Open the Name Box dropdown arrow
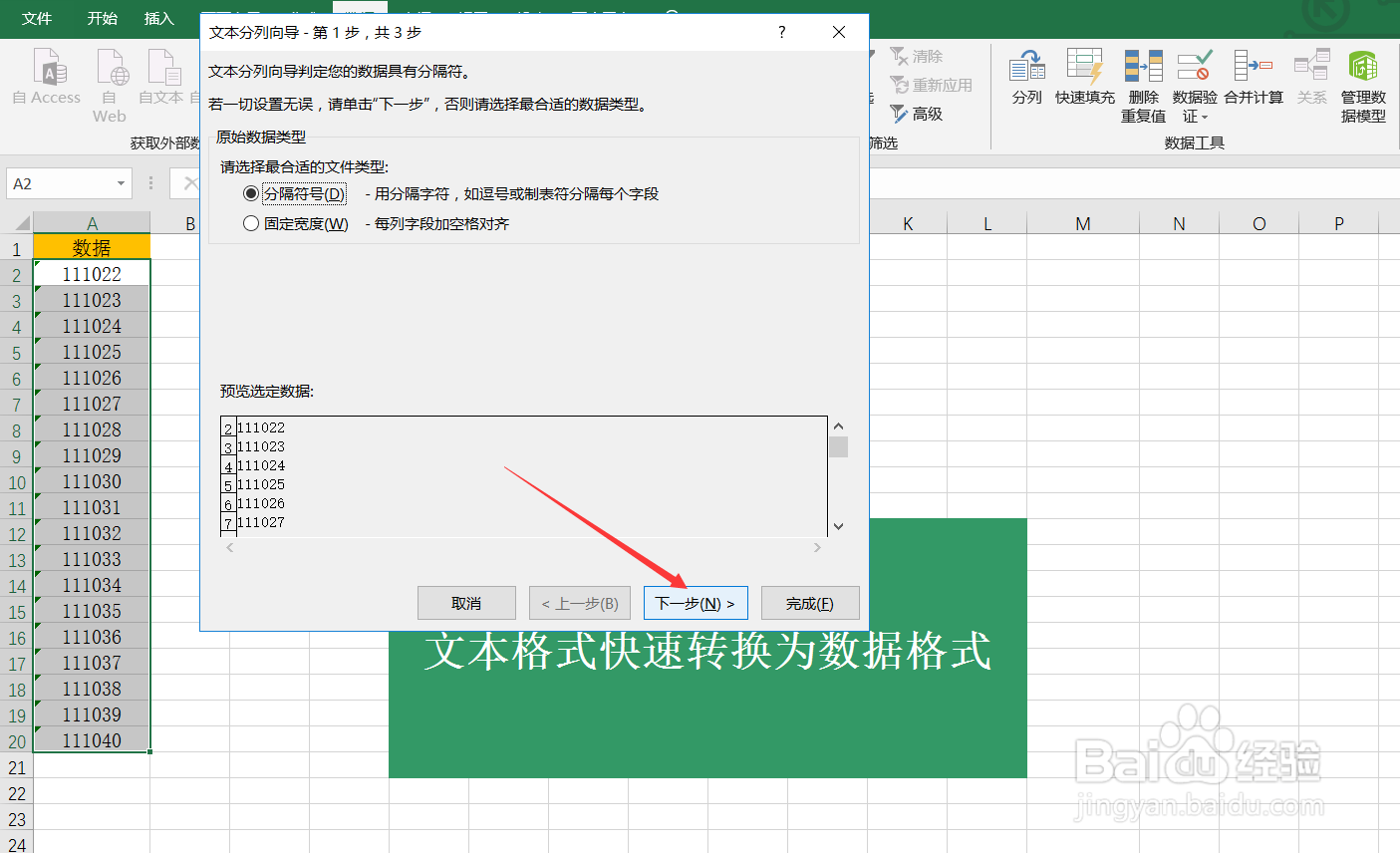This screenshot has height=853, width=1400. click(x=121, y=183)
